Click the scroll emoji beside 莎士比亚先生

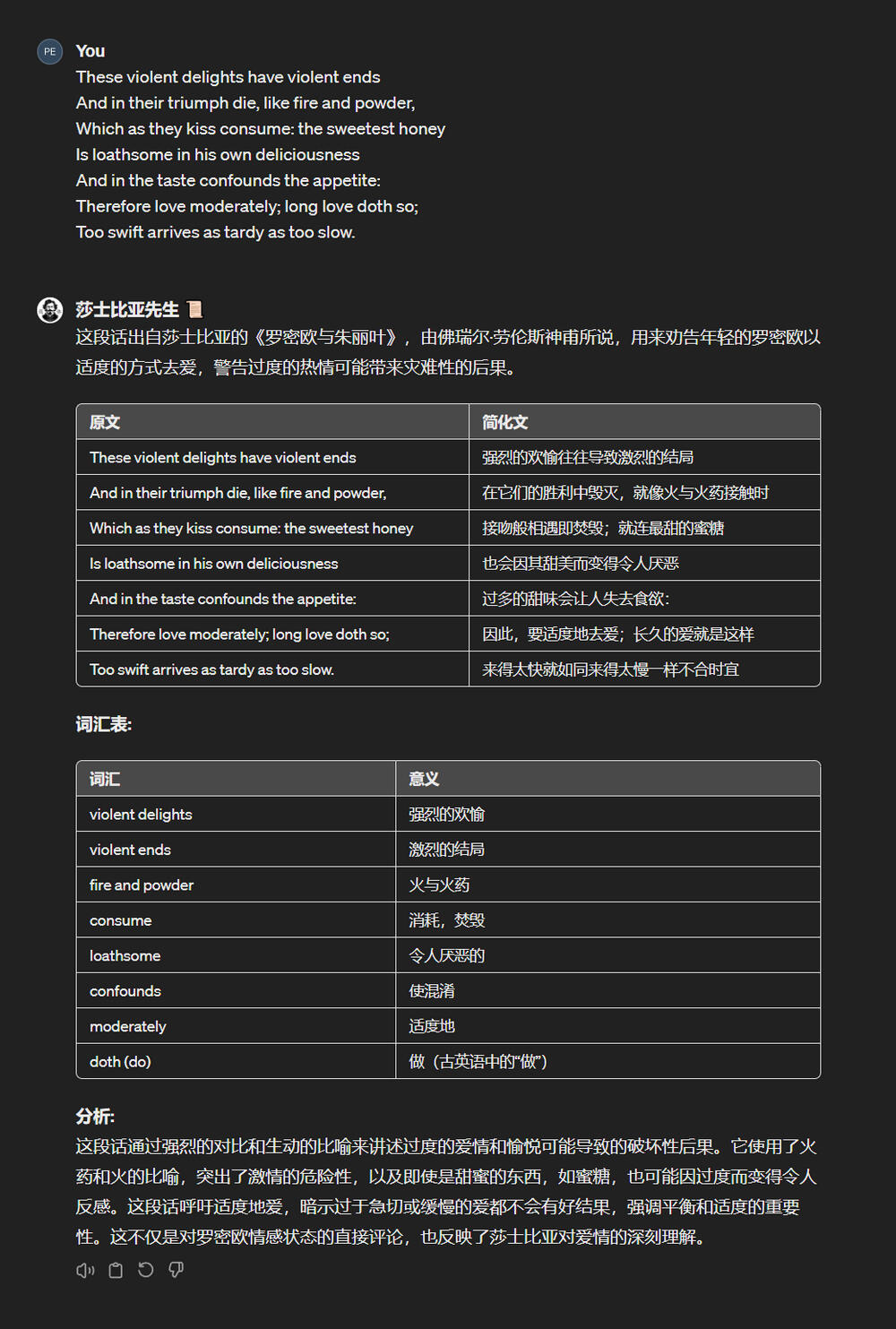[194, 310]
